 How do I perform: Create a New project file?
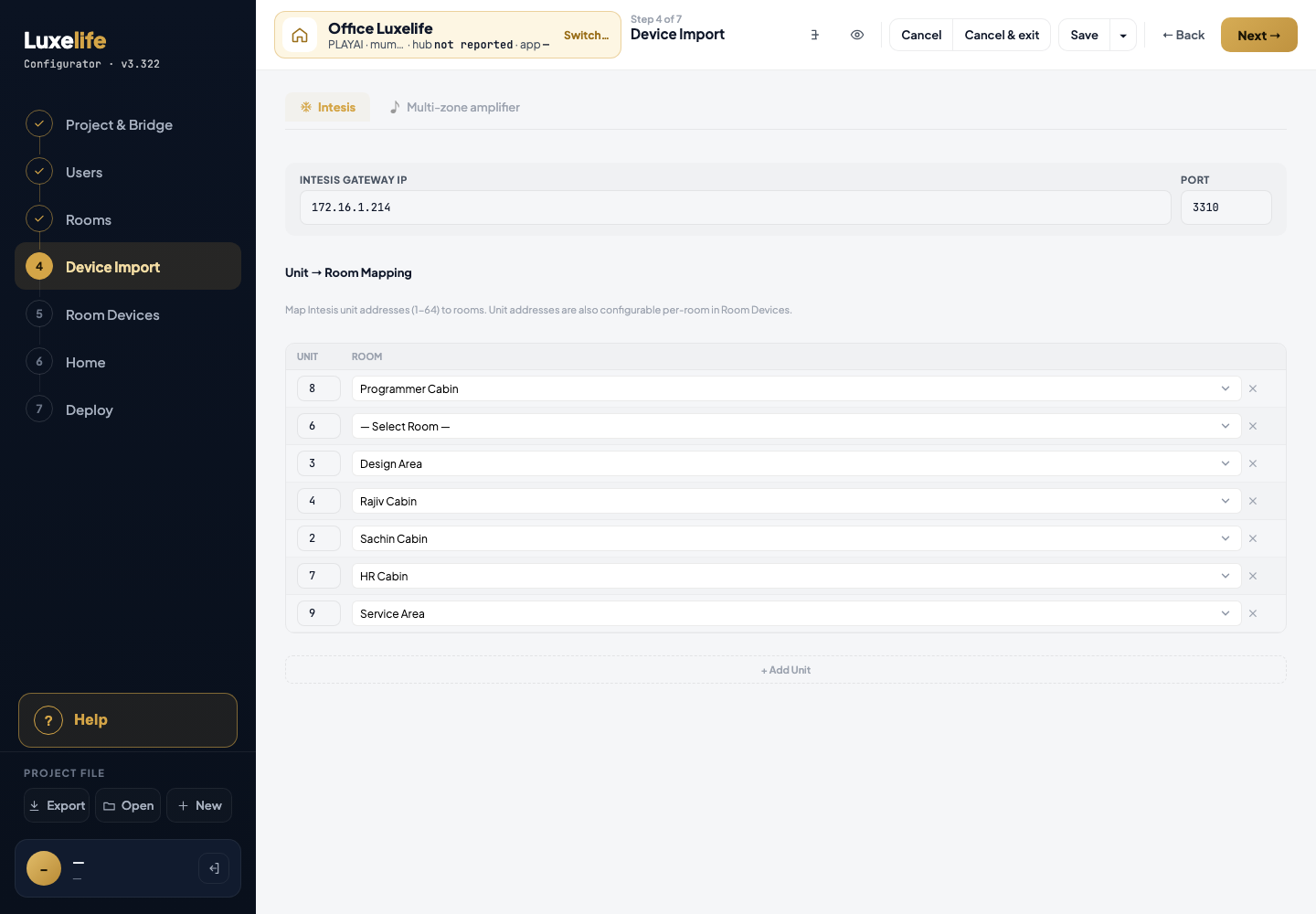coord(199,805)
